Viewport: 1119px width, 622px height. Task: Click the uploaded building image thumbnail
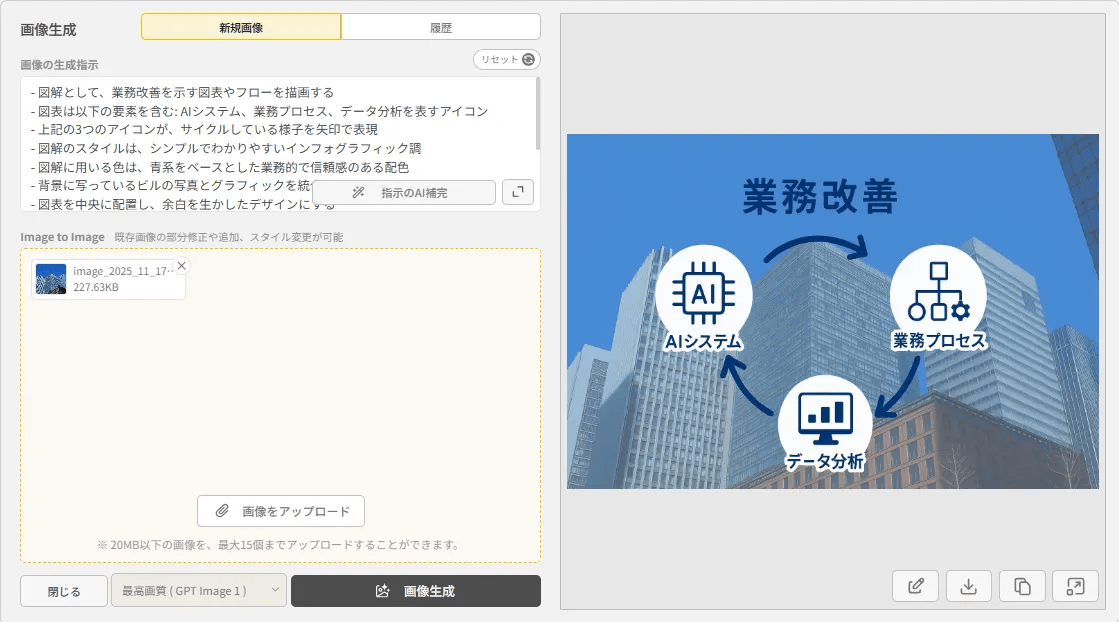pos(51,279)
